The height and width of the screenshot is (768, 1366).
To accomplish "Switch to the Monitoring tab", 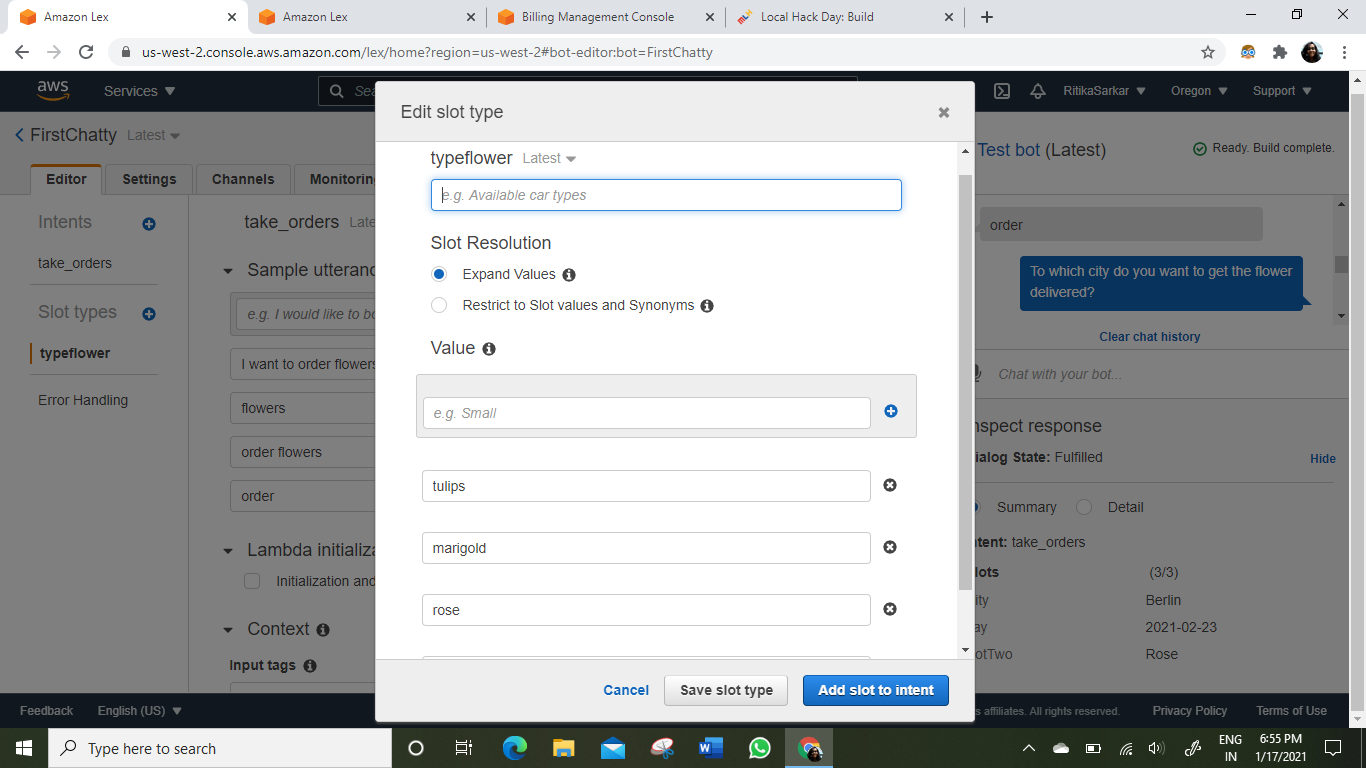I will coord(335,179).
